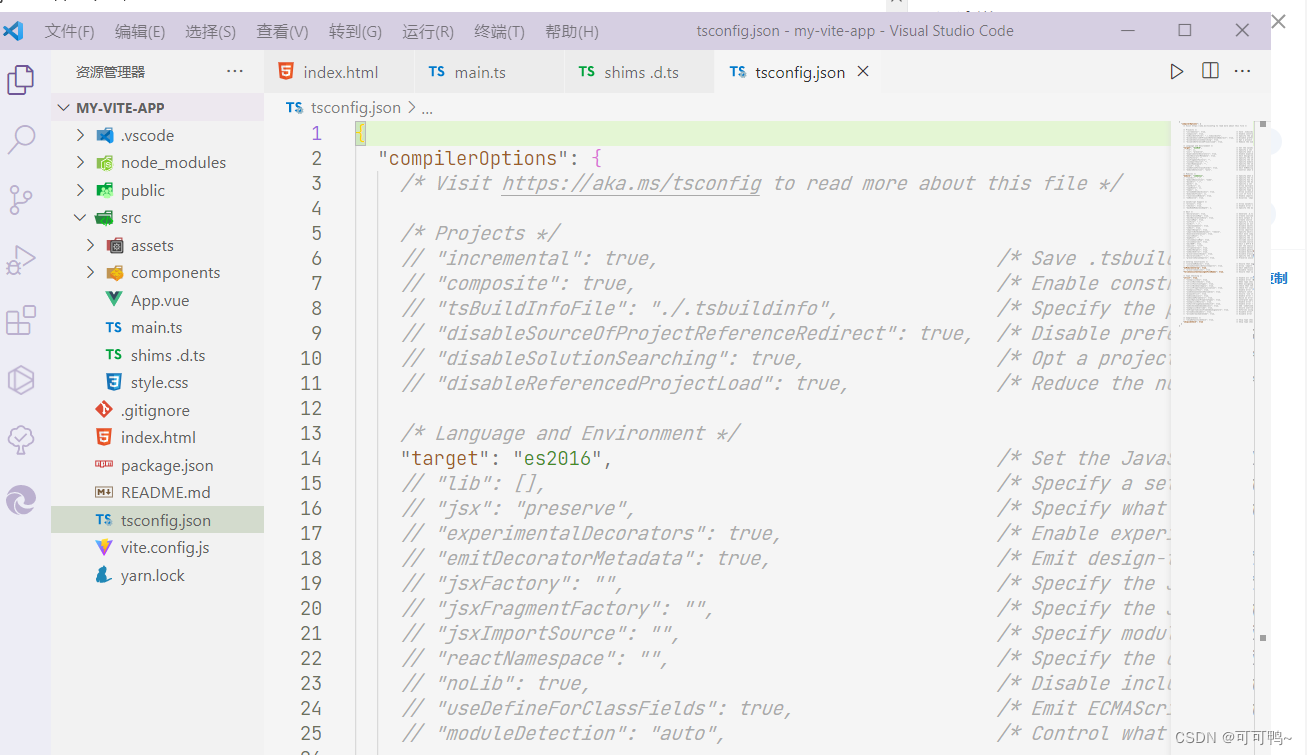
Task: Click the TS icon beside tsconfig.json in explorer
Action: (x=104, y=520)
